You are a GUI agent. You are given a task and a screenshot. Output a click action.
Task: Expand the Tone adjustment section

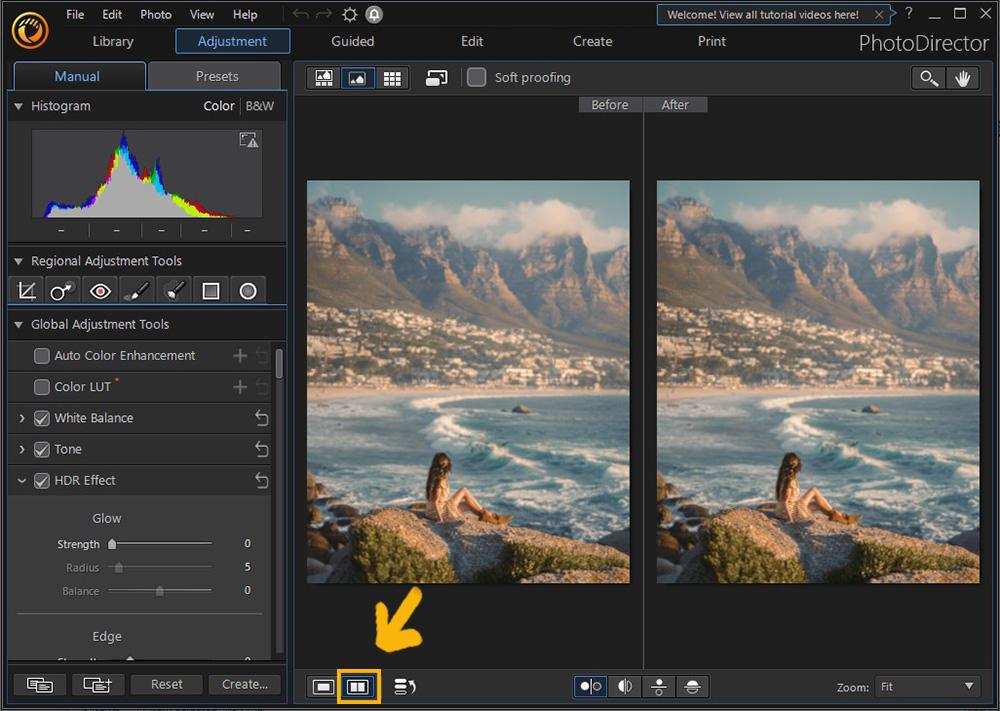pos(22,449)
